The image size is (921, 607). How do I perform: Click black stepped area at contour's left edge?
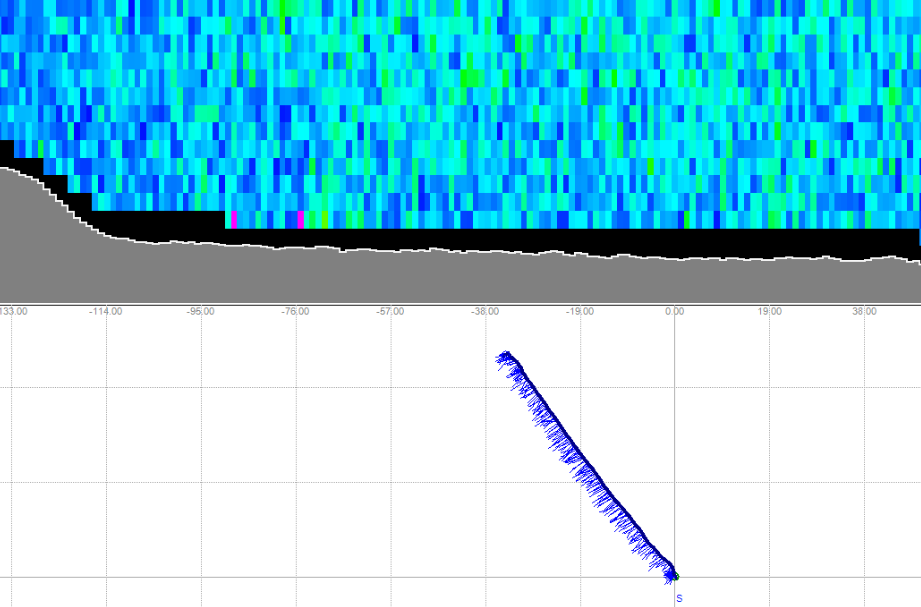point(40,167)
